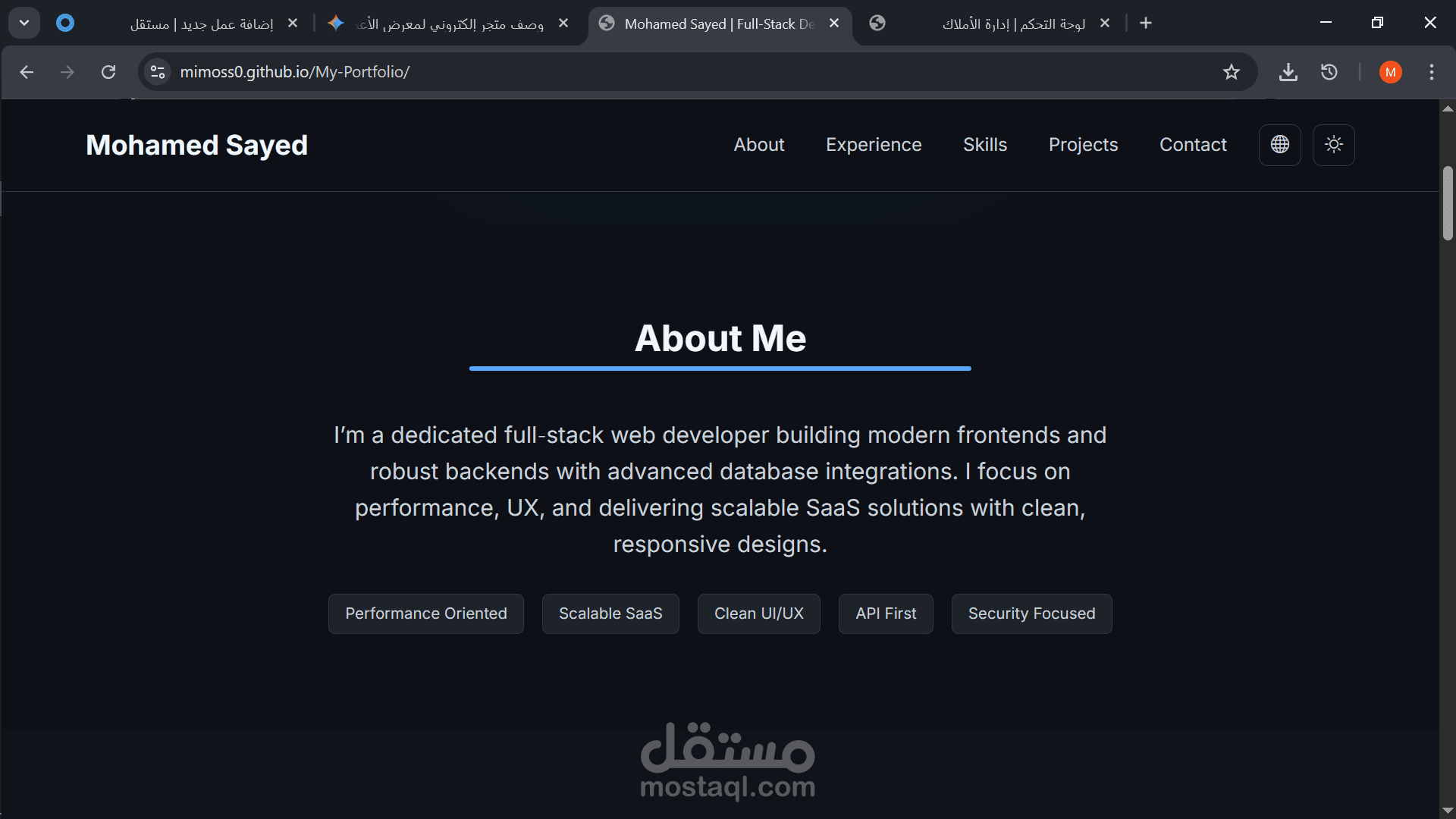The image size is (1456, 819).
Task: Open the orange M profile avatar
Action: pyautogui.click(x=1390, y=72)
